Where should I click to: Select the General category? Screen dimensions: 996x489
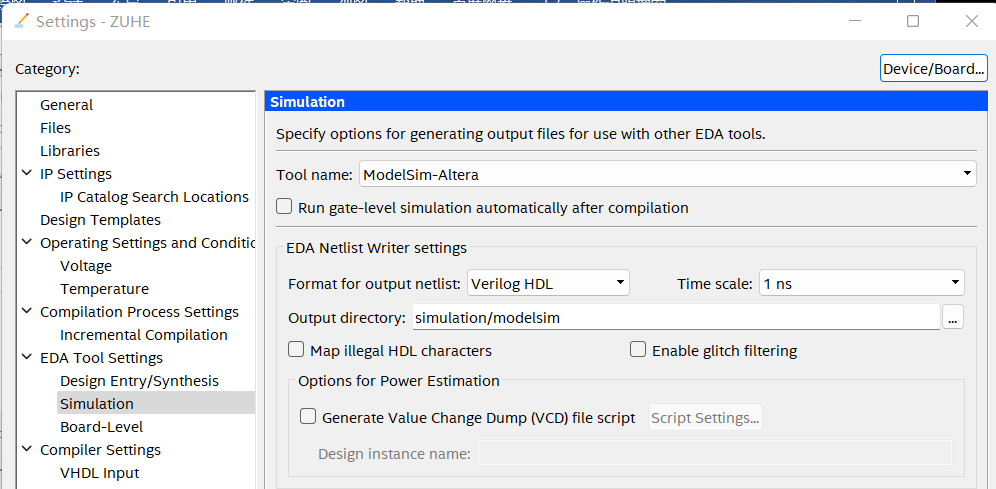pyautogui.click(x=66, y=105)
